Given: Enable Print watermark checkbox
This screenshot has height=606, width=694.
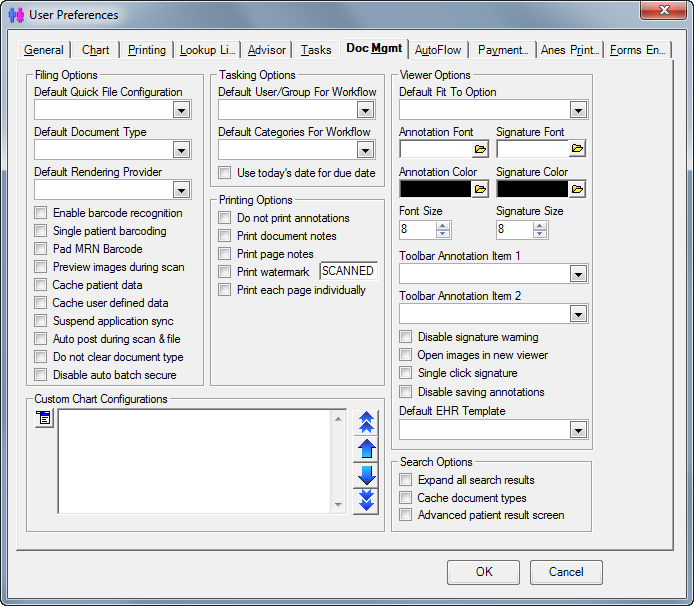Looking at the screenshot, I should (x=225, y=272).
